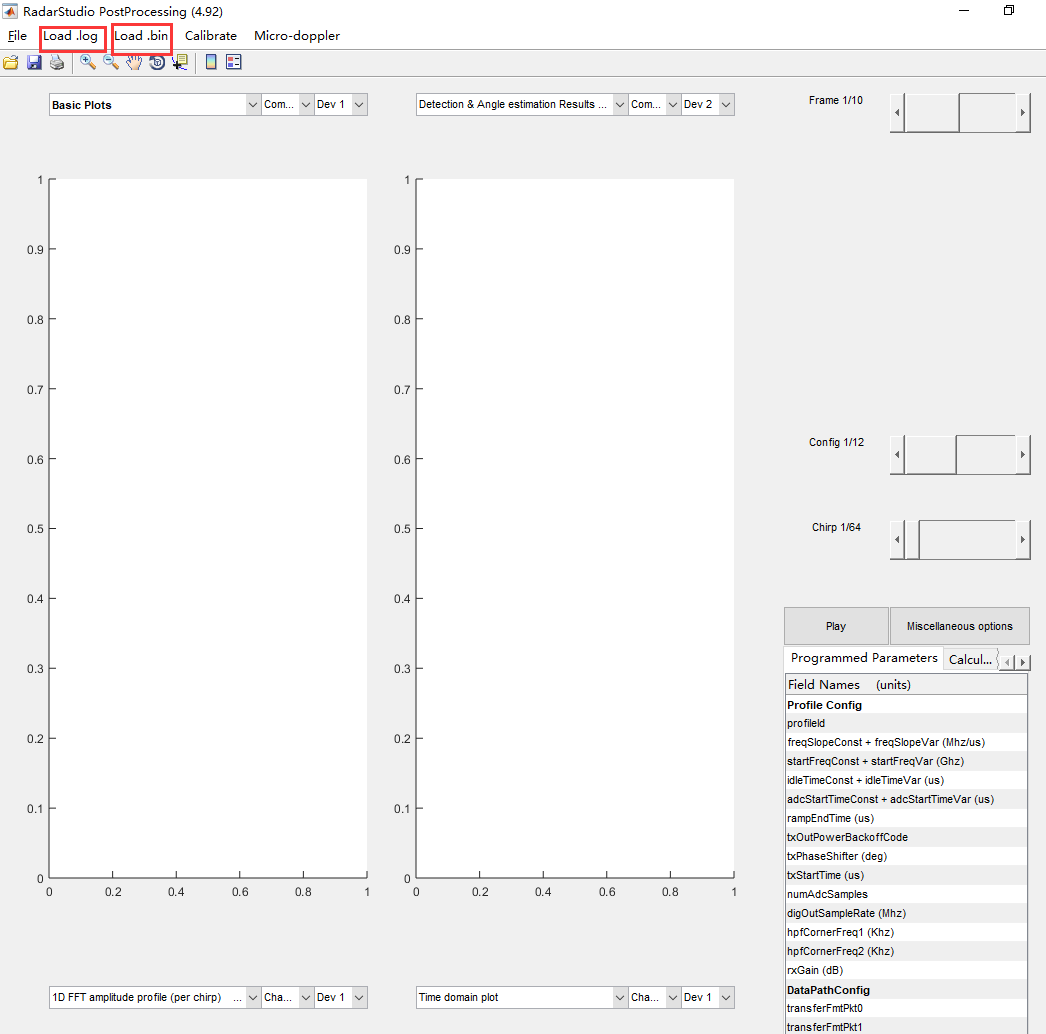Click Config slider left arrow
The image size is (1046, 1034).
point(897,454)
